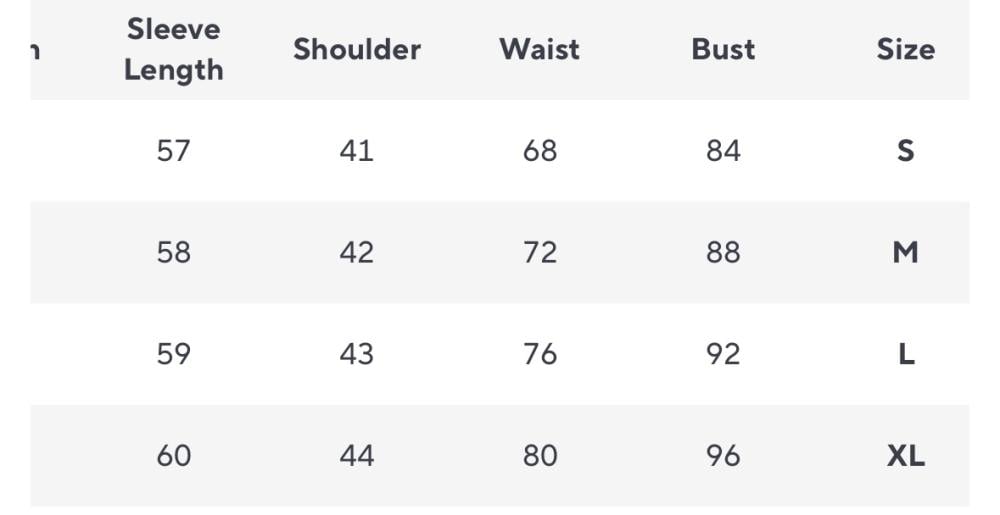Click sleeve length value 58 for M
1000x515 pixels.
[173, 252]
